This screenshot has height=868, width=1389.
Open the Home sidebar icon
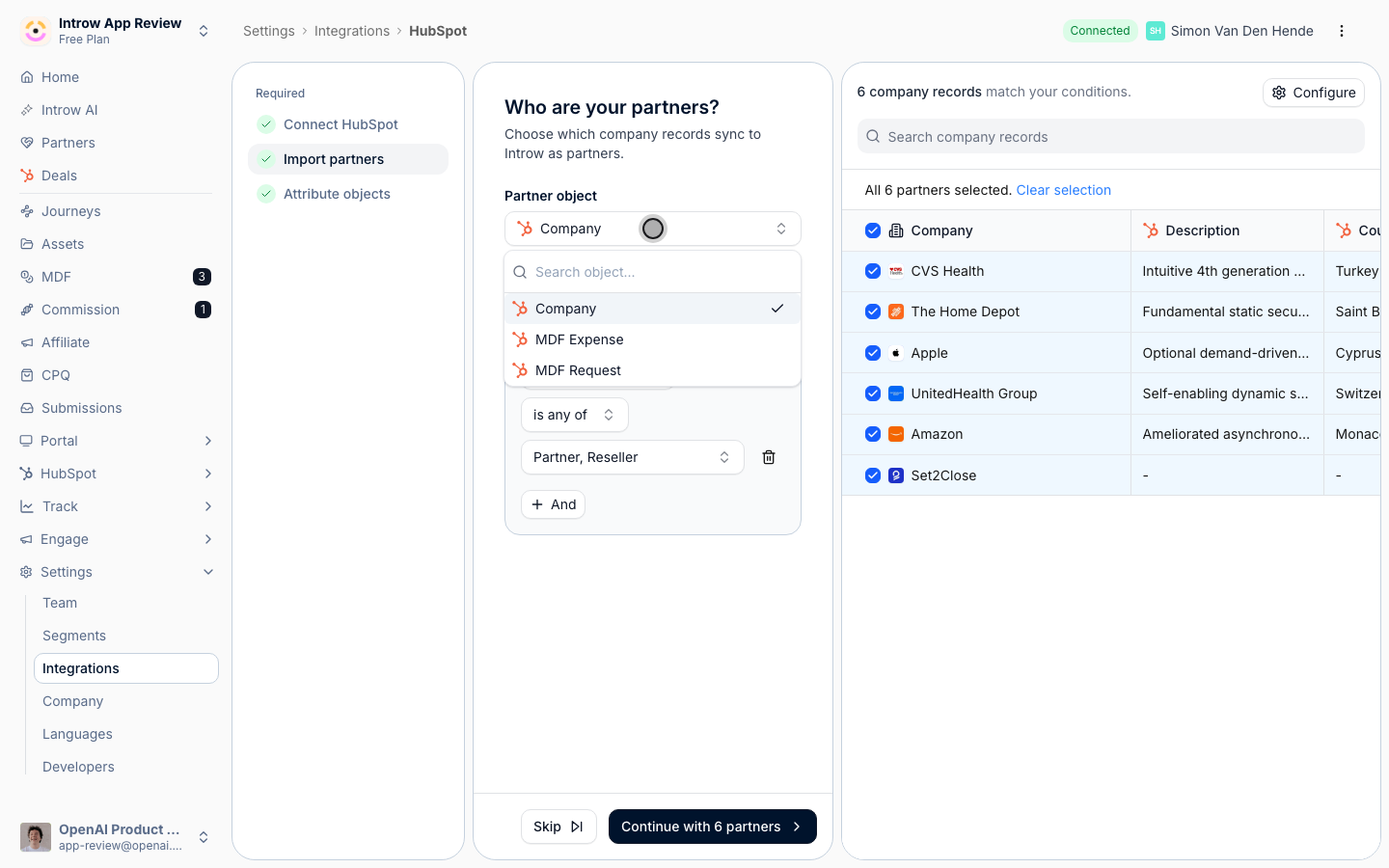tap(27, 77)
